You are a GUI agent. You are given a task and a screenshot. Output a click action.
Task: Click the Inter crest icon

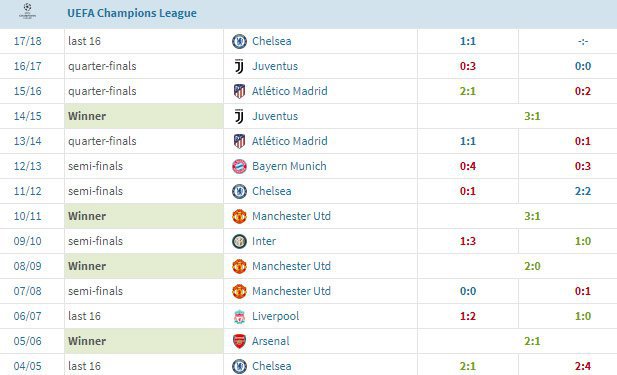(x=239, y=241)
